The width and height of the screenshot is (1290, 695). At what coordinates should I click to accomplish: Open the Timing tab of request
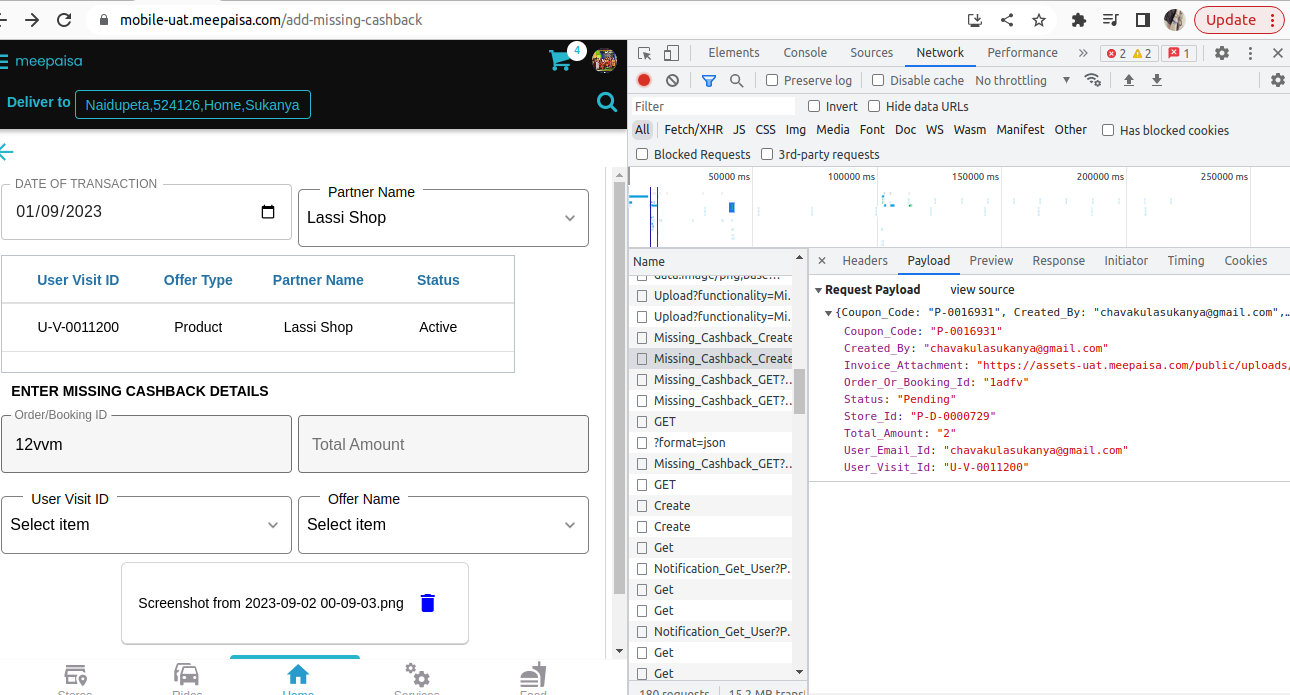(x=1186, y=261)
